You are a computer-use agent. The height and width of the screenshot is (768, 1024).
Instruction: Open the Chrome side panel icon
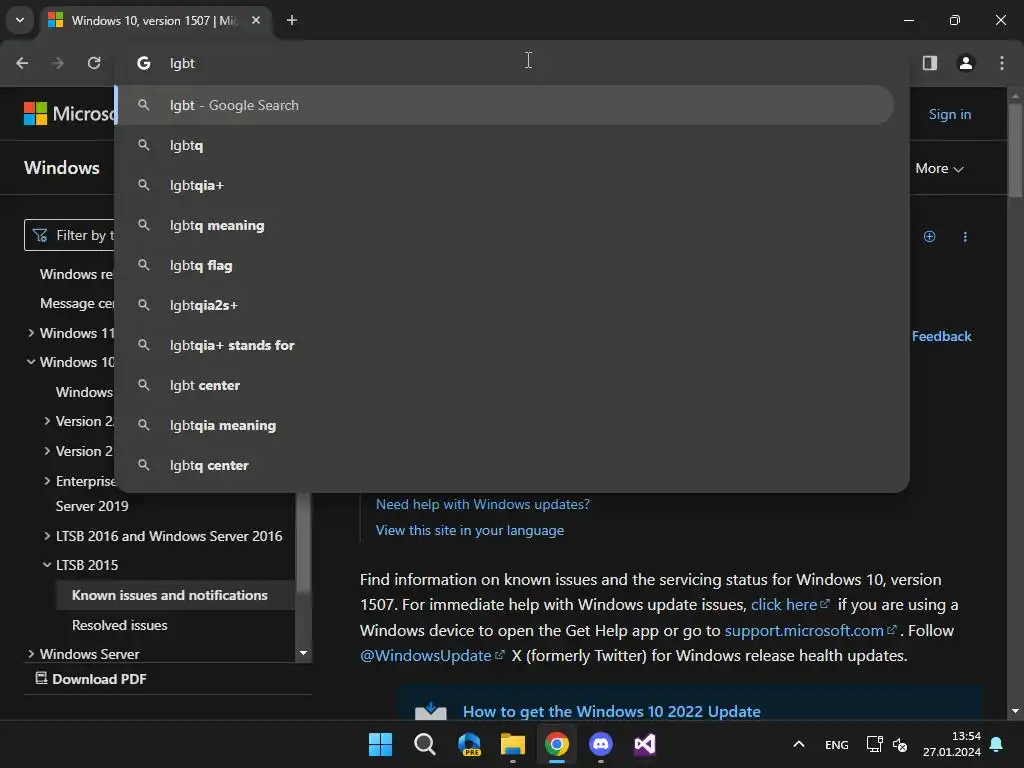coord(930,63)
